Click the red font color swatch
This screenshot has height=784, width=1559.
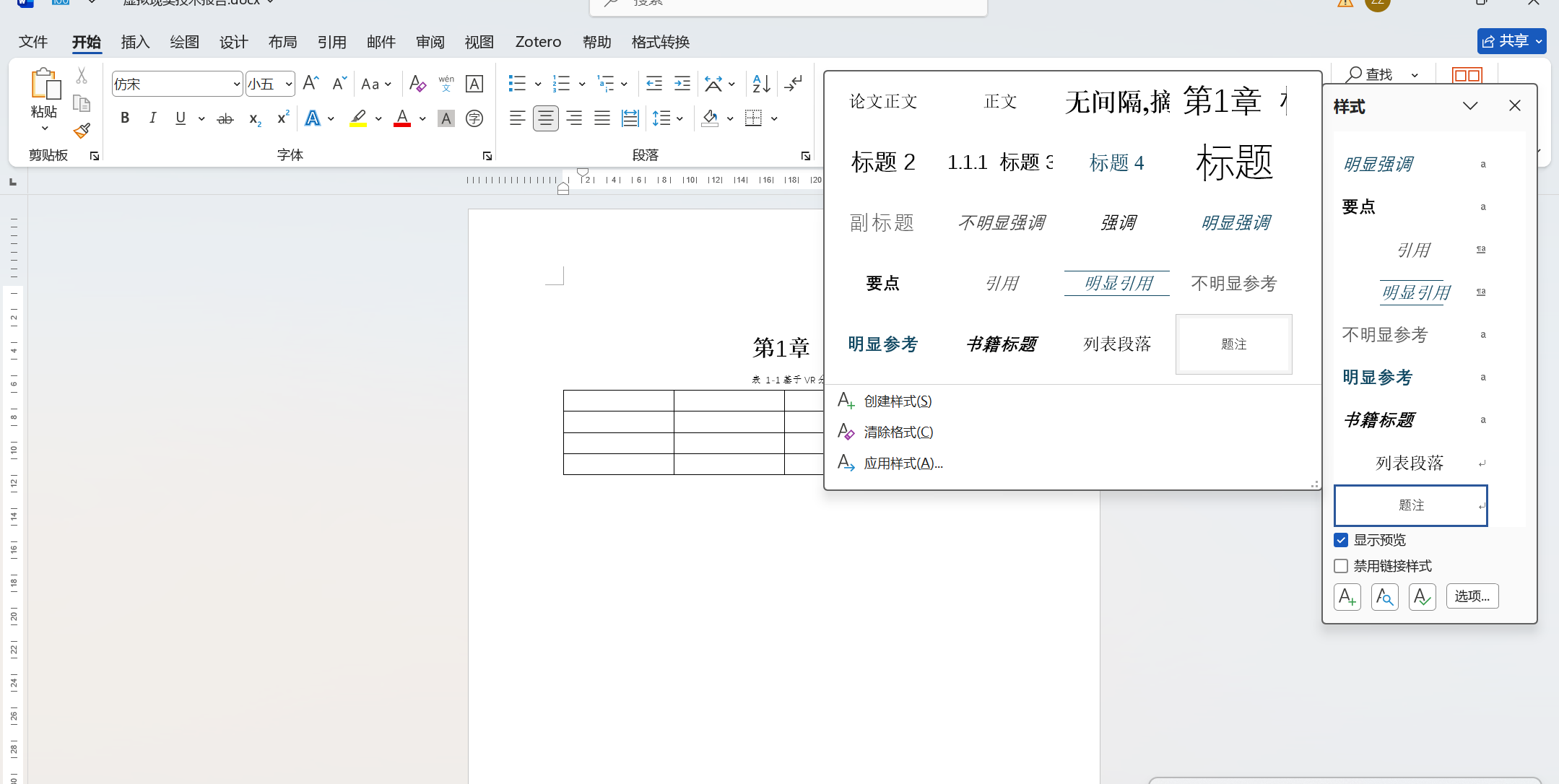[x=402, y=118]
